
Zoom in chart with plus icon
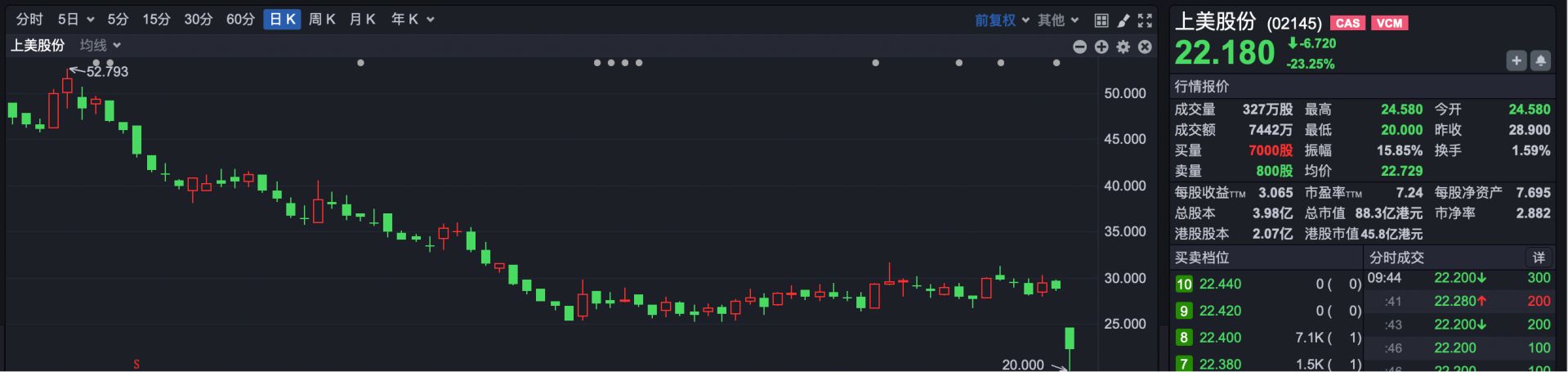point(1101,47)
